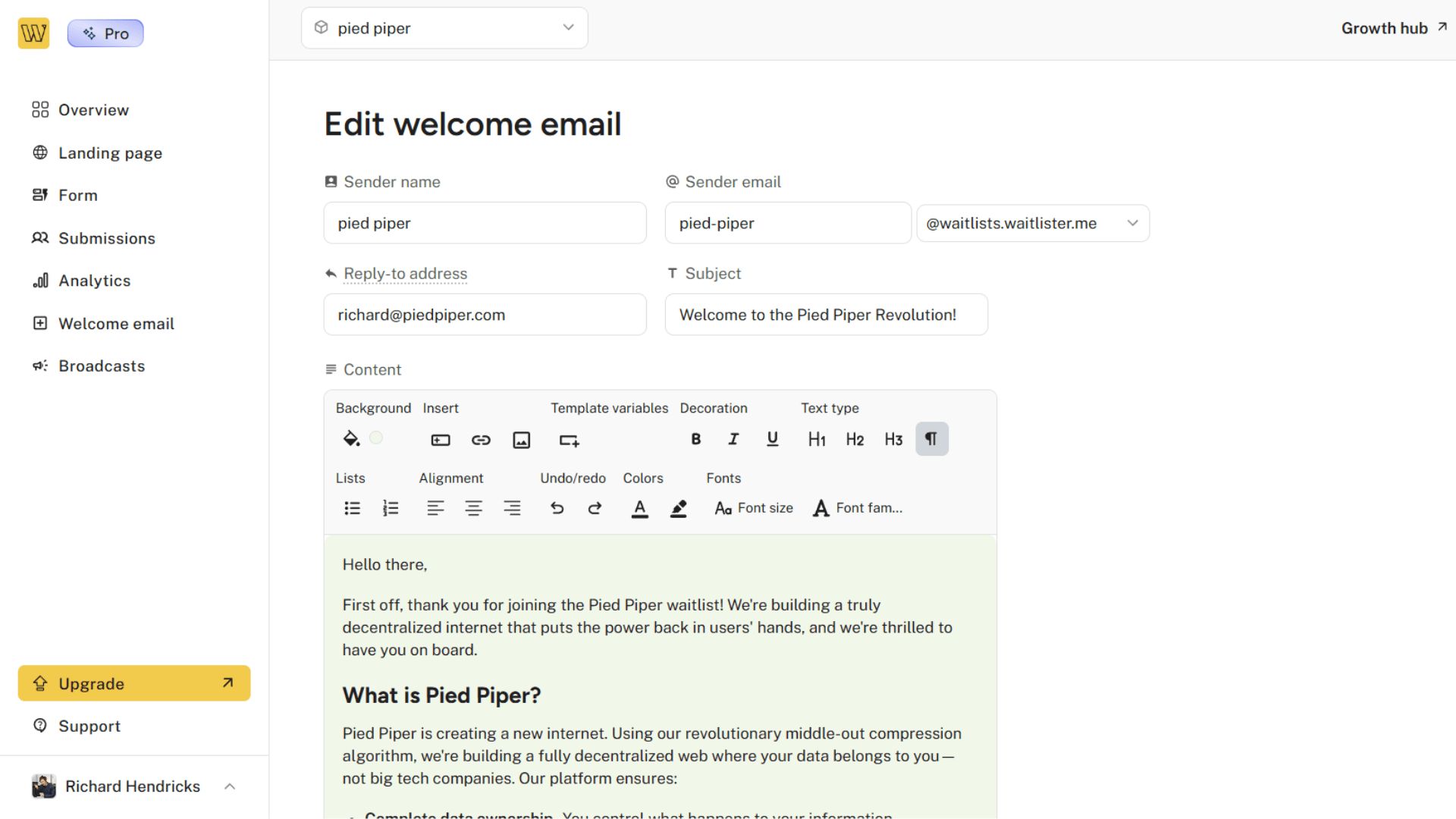Click the Subject input field

click(x=826, y=315)
